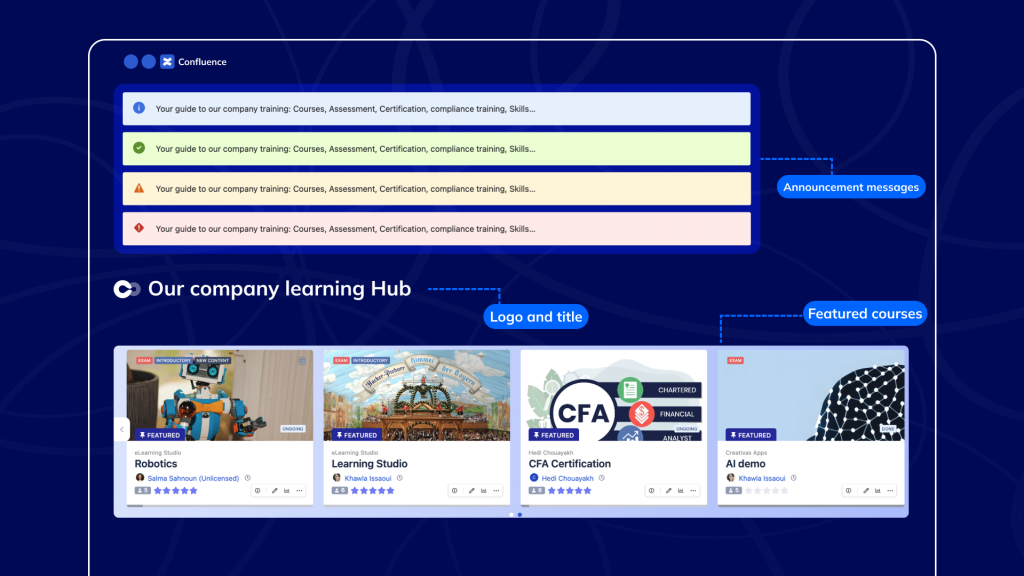Open the statistics chart icon on CFA Certification card
Viewport: 1024px width, 576px height.
pos(679,491)
